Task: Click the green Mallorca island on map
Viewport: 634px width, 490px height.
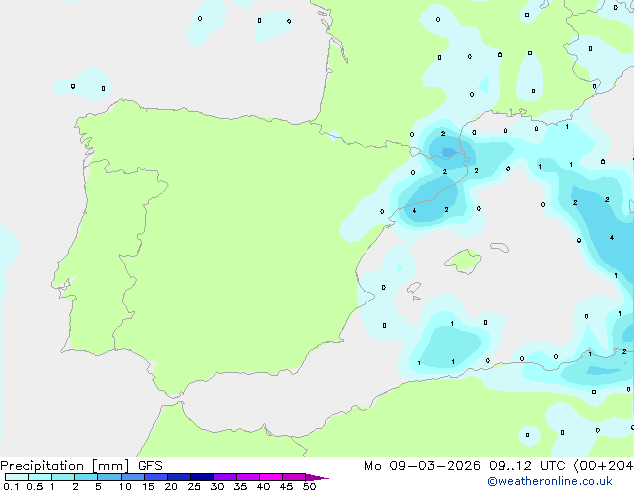Action: click(x=464, y=261)
